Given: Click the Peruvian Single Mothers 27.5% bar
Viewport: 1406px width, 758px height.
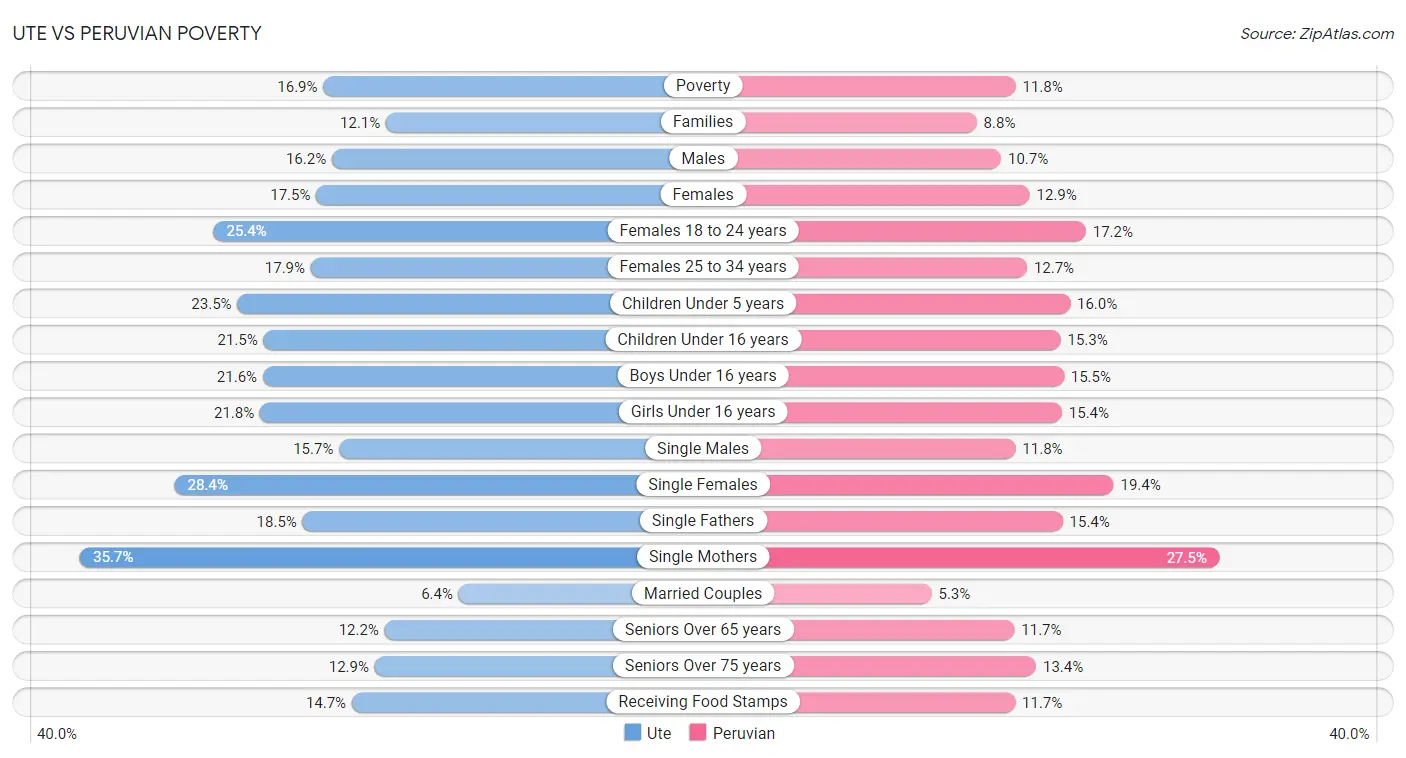Looking at the screenshot, I should click(x=990, y=557).
